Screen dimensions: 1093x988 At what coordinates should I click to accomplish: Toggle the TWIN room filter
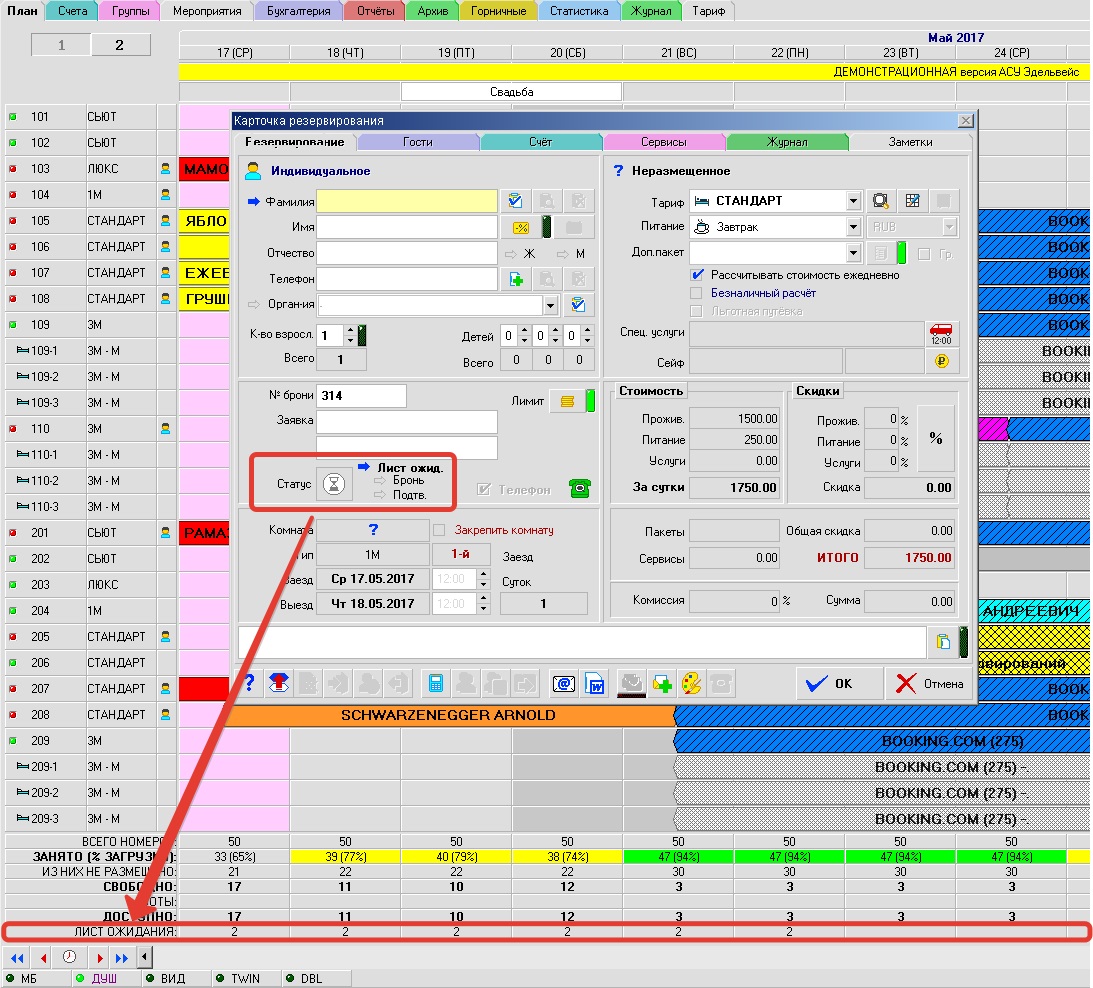tap(238, 978)
